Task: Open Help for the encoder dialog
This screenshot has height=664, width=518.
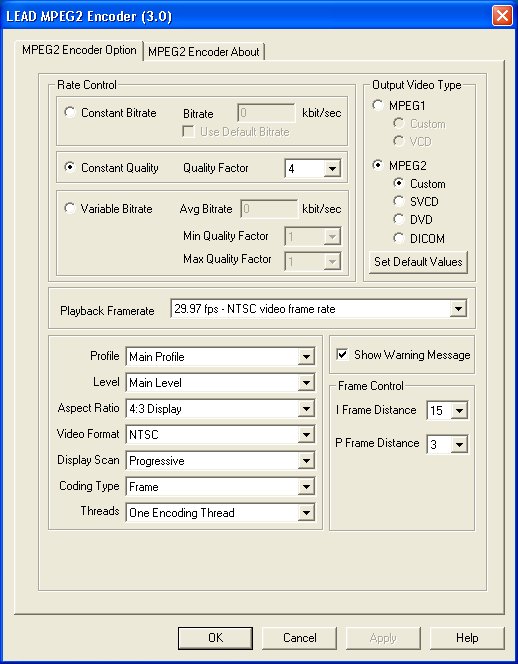Action: click(467, 638)
